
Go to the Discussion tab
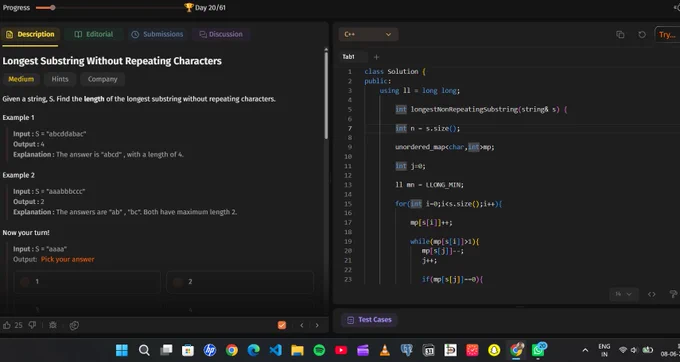221,34
